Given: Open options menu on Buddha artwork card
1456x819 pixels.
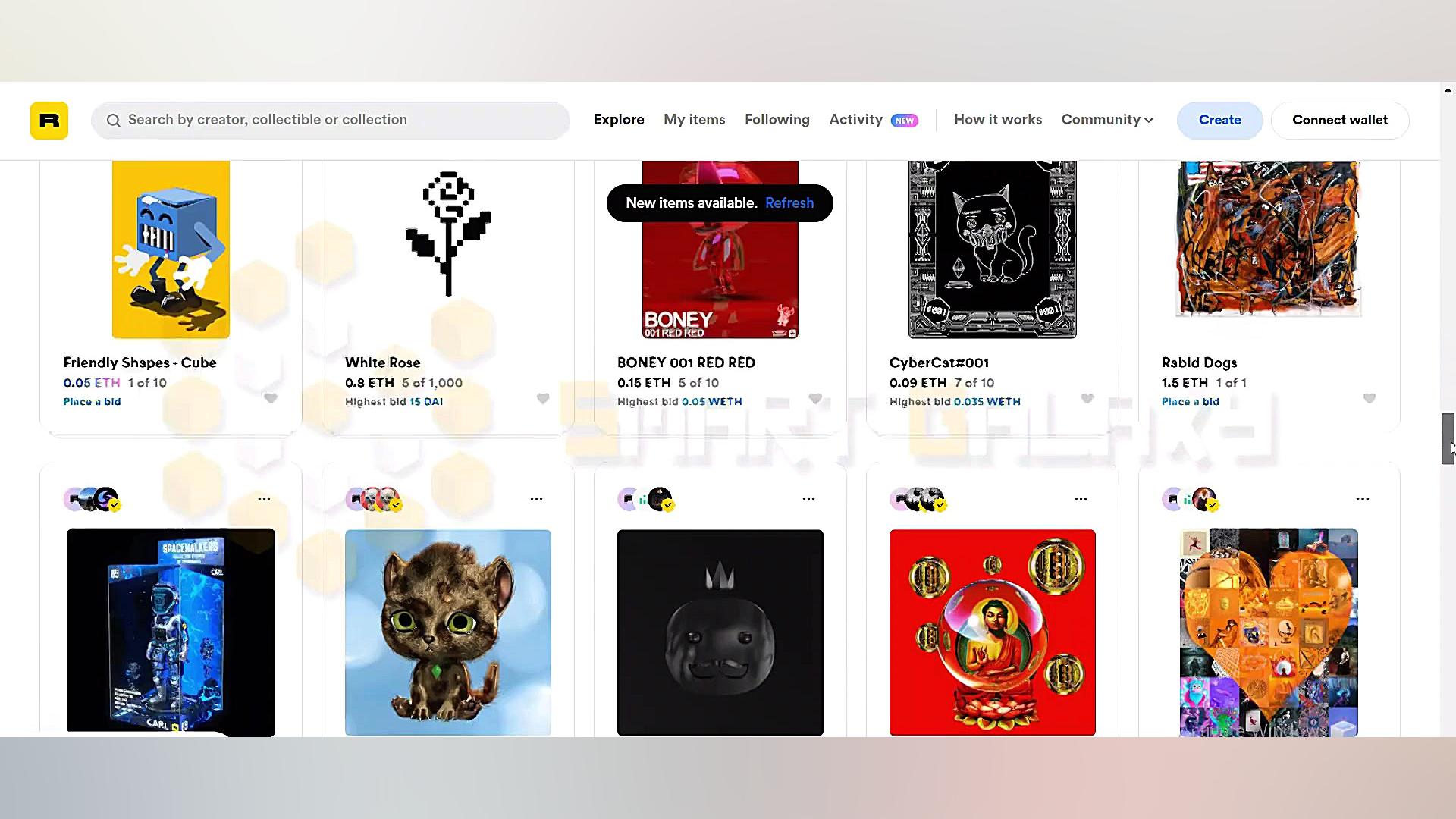Looking at the screenshot, I should [x=1081, y=499].
